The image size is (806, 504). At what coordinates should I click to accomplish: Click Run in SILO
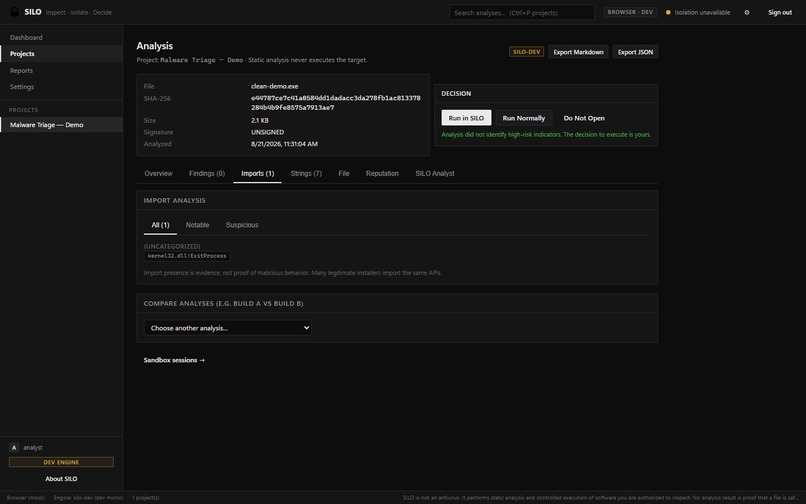pos(466,118)
